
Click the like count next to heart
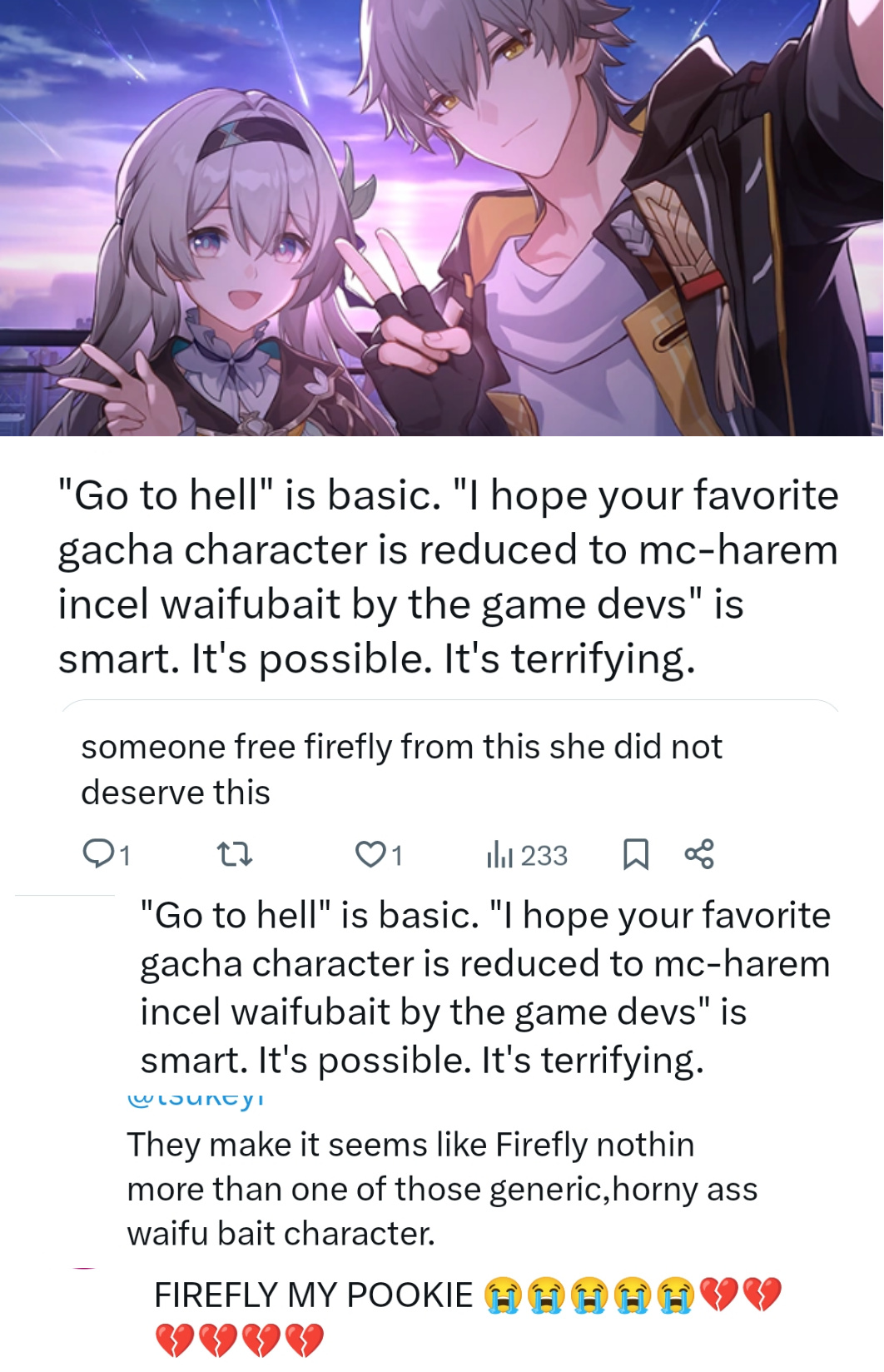click(x=397, y=856)
